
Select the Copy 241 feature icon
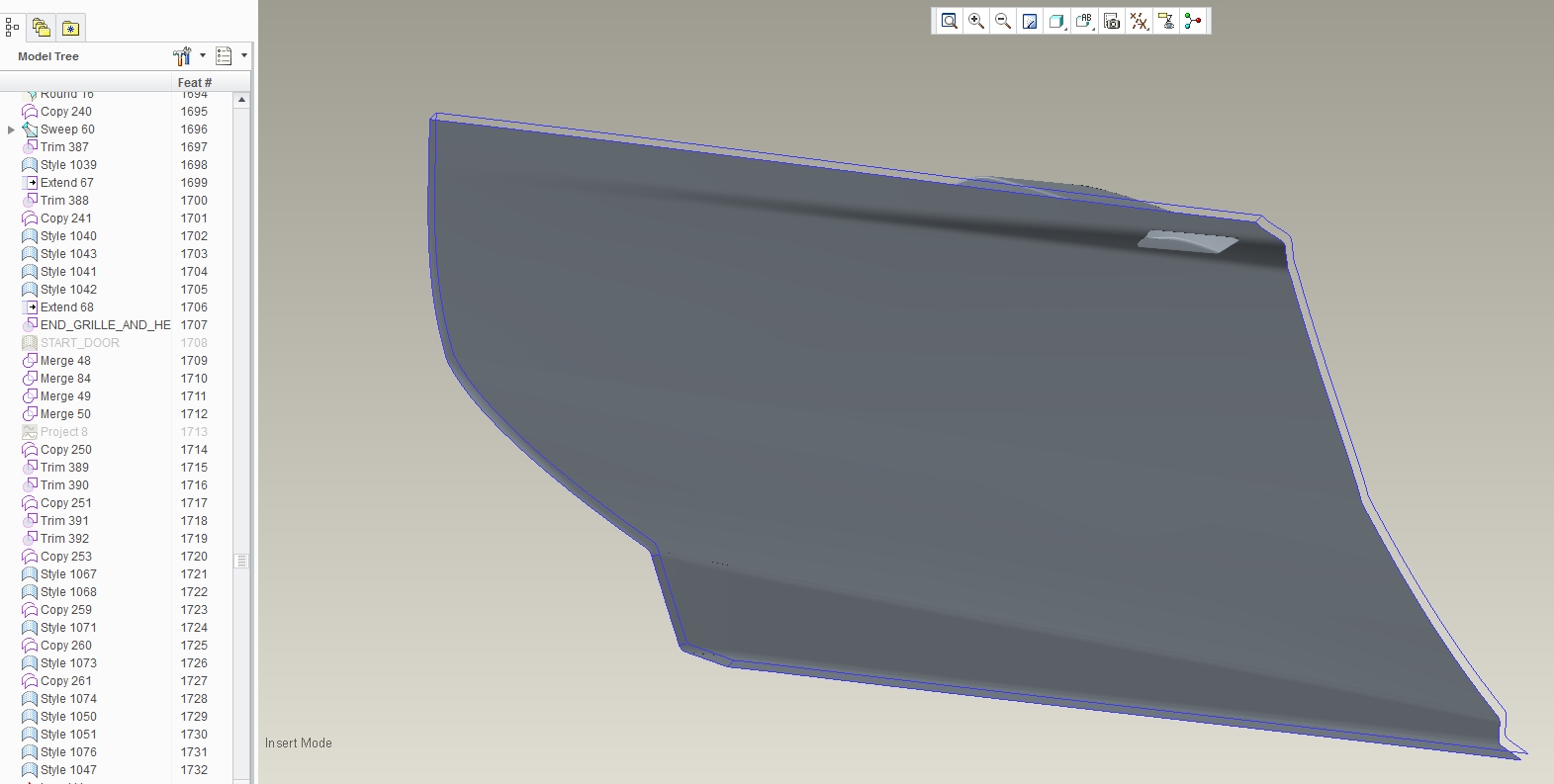click(x=30, y=218)
